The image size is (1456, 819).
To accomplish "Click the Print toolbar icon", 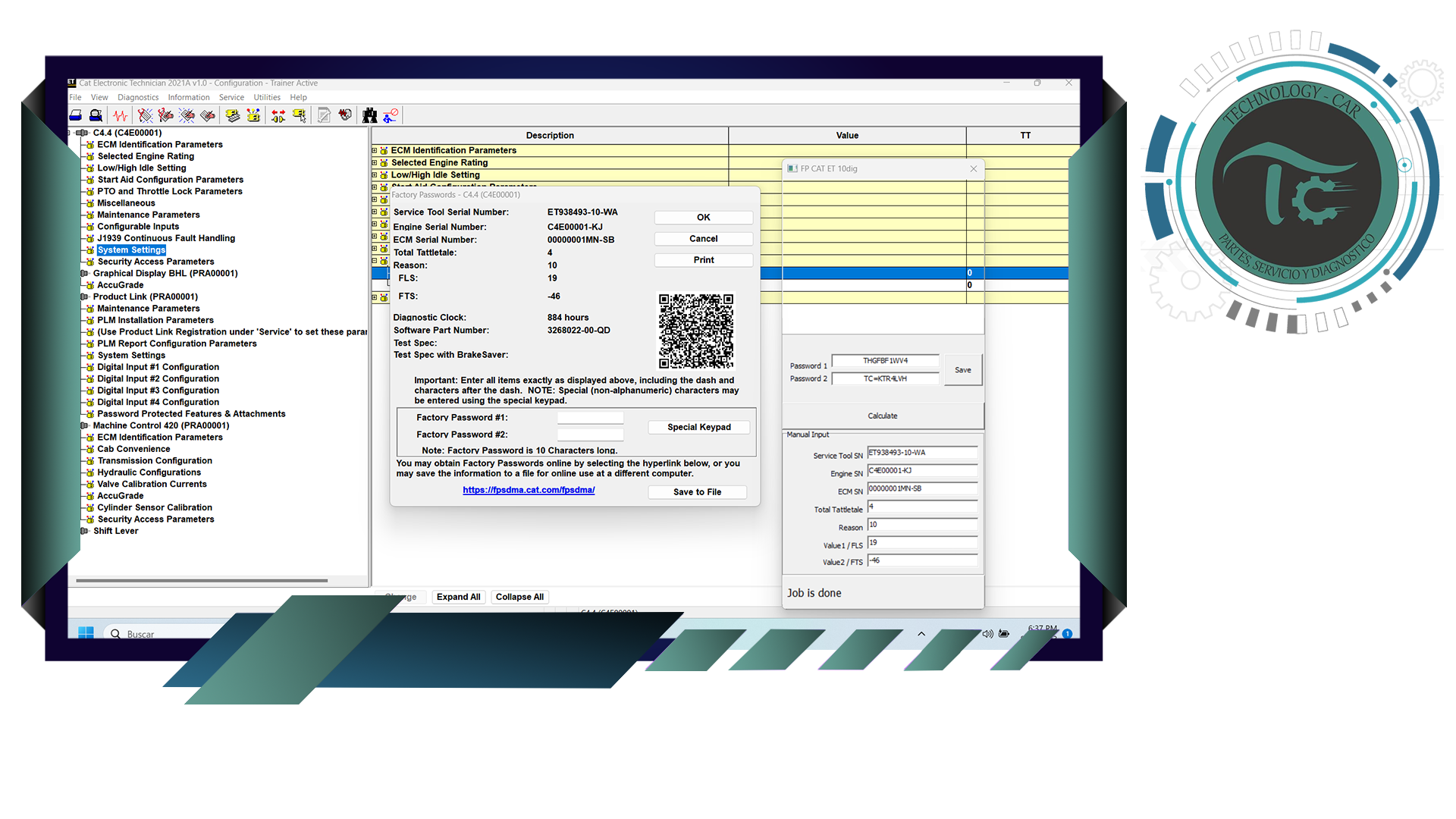I will pos(76,115).
